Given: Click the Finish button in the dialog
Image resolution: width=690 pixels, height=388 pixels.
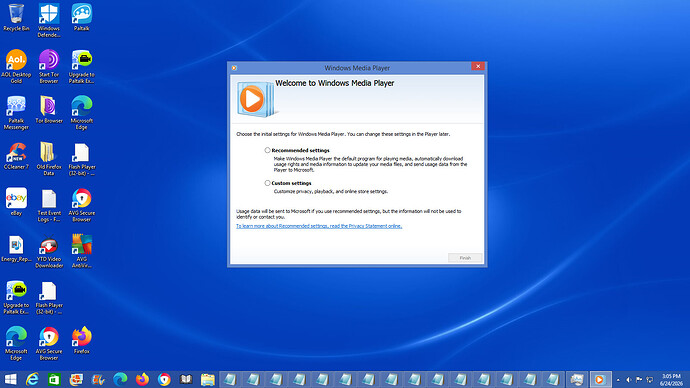Looking at the screenshot, I should click(x=465, y=258).
